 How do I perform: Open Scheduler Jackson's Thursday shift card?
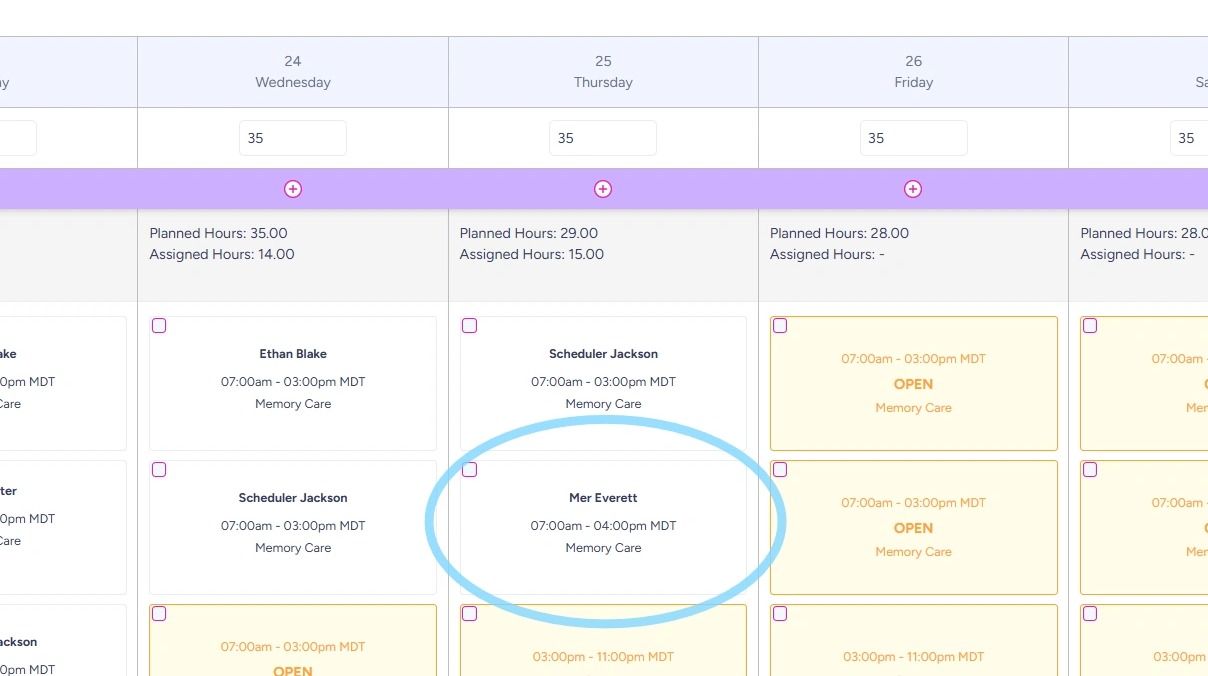click(603, 383)
